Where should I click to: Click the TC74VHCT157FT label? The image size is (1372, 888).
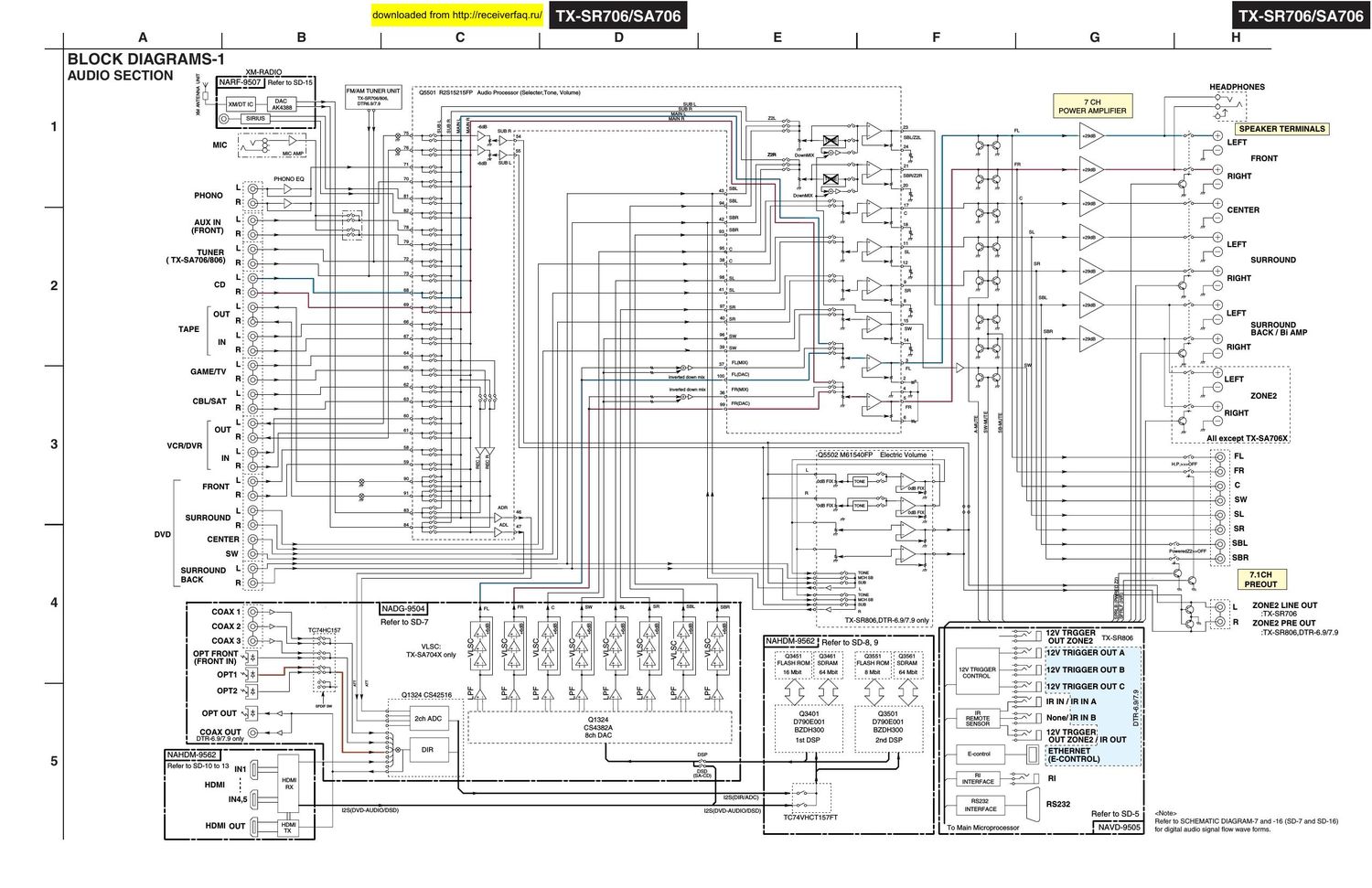click(x=809, y=818)
